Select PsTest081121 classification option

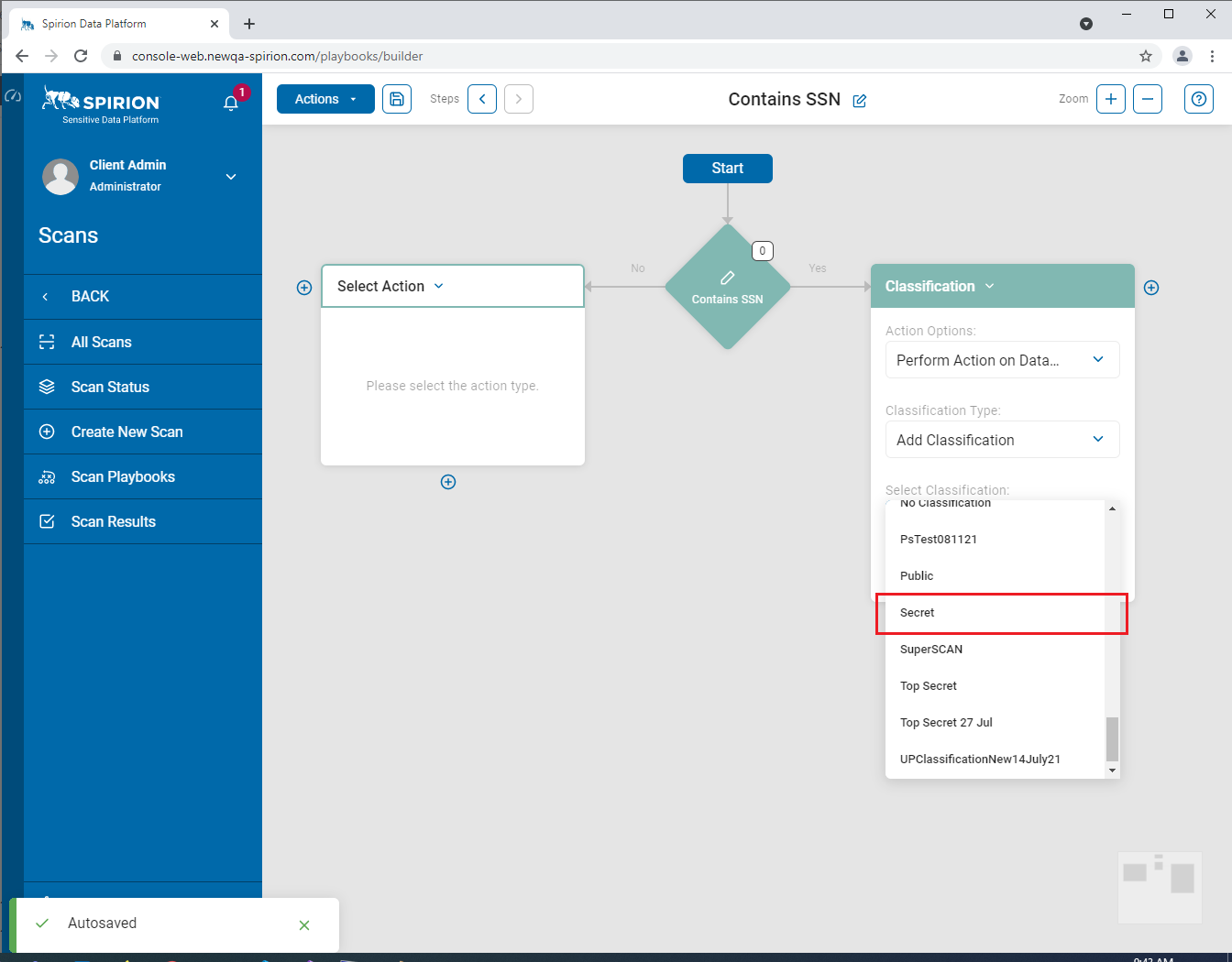(995, 539)
